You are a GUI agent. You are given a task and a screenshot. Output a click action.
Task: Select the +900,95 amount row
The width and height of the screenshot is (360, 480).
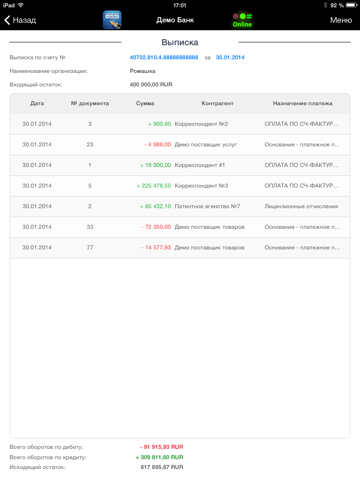(x=180, y=124)
